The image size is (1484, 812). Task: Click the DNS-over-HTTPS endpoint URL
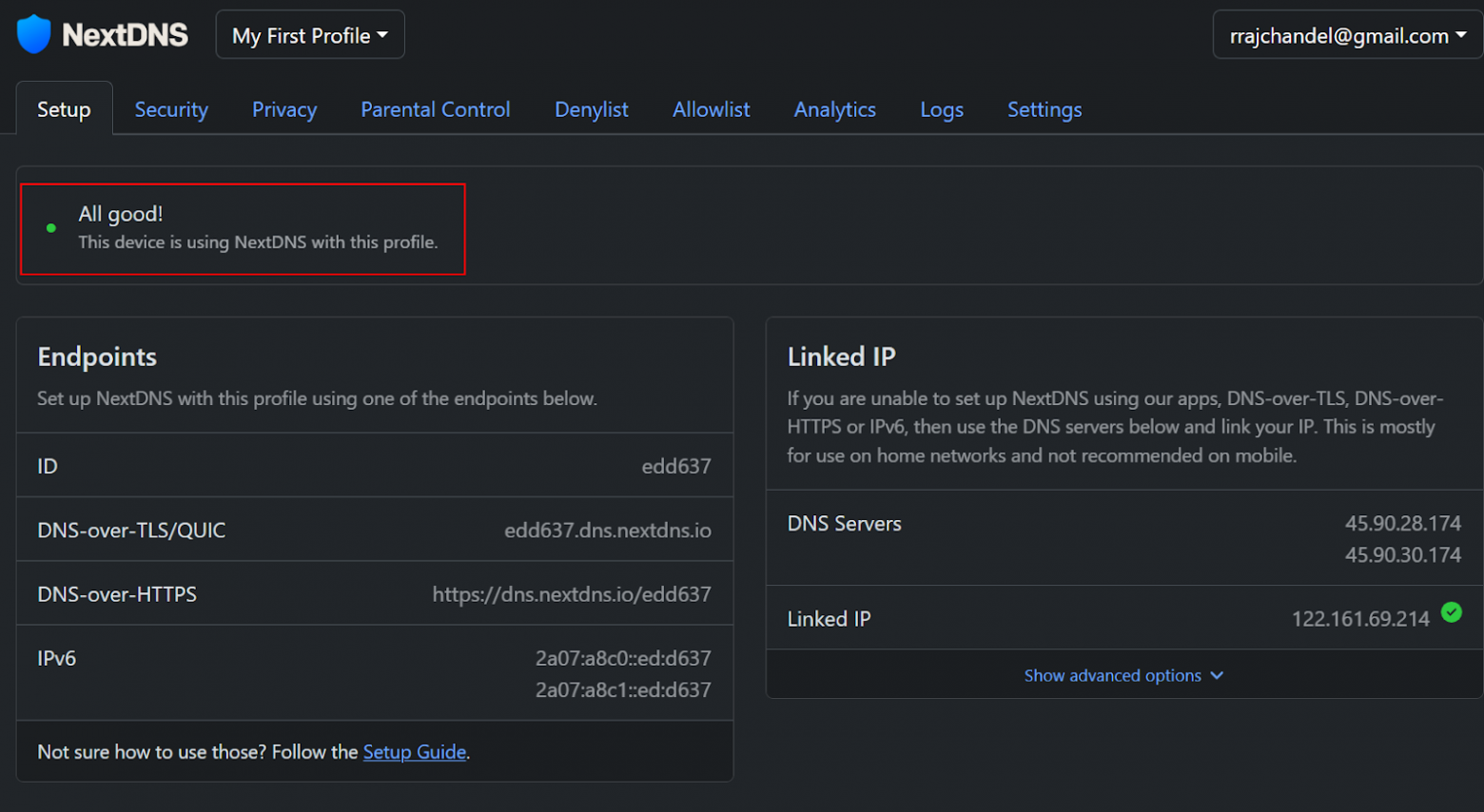click(x=571, y=593)
